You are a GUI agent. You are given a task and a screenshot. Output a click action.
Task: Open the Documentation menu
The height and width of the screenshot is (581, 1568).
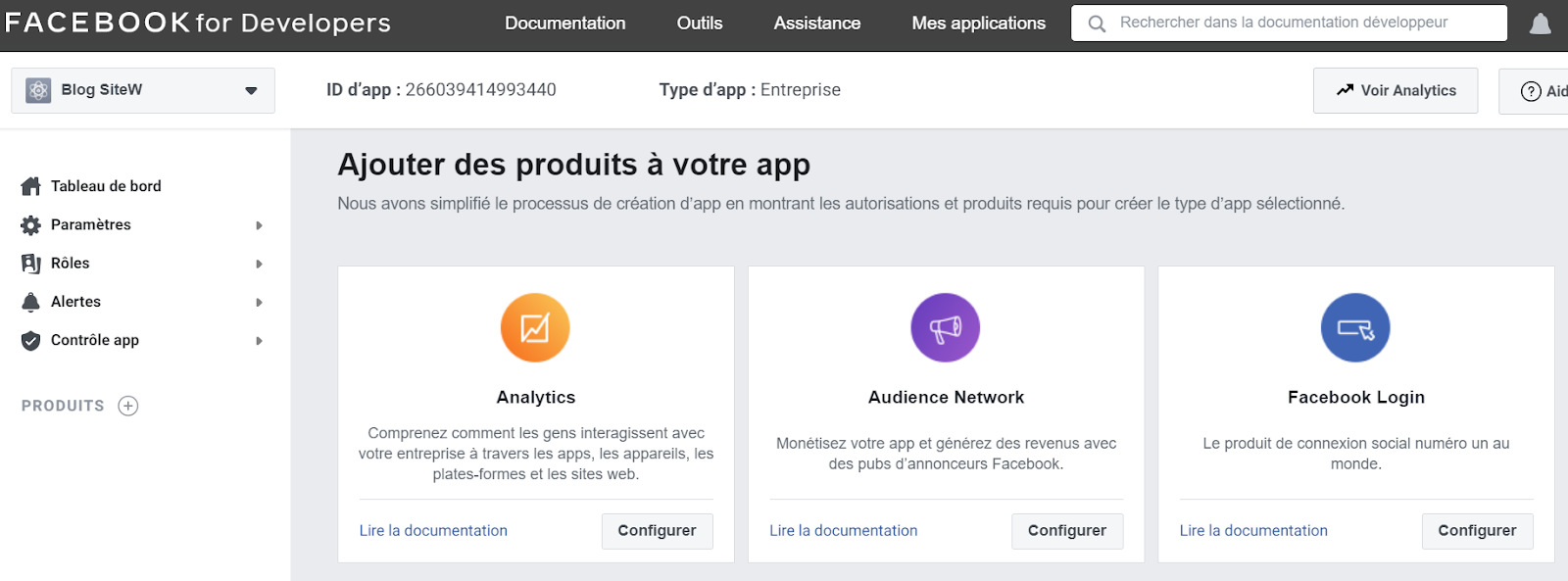point(565,24)
